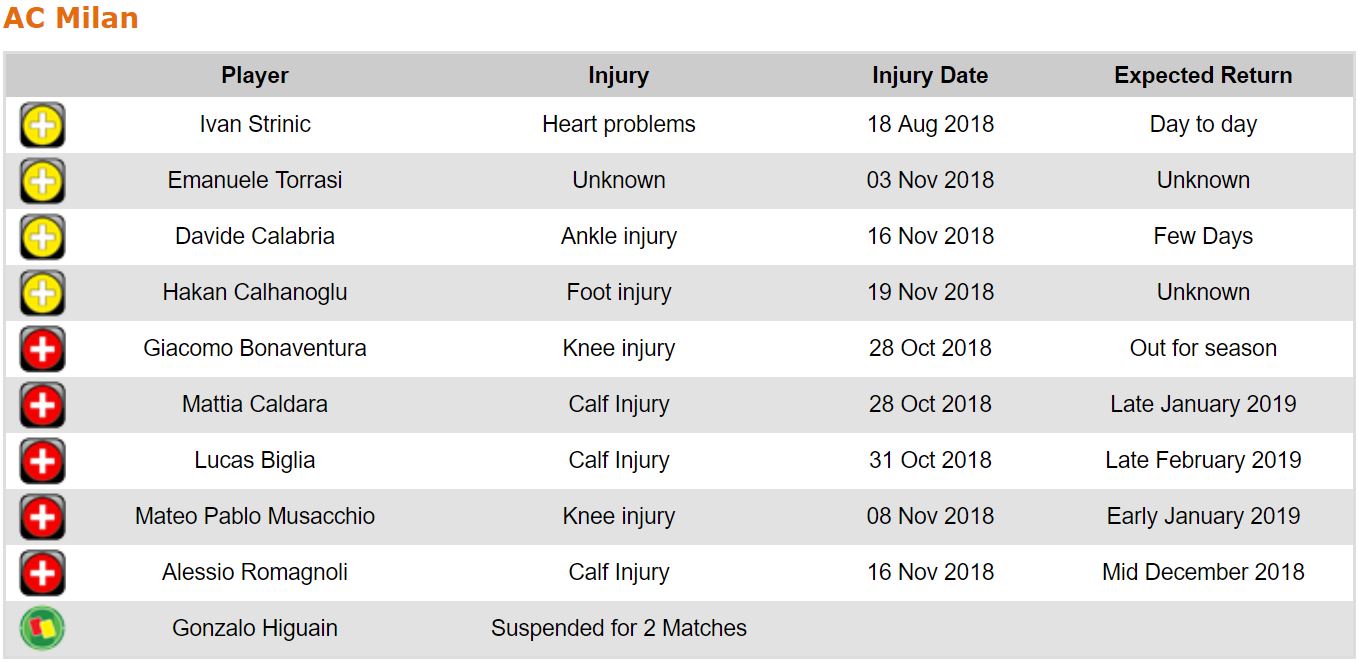This screenshot has width=1358, height=662.
Task: Click Davide Calabria's yellow injury status icon
Action: point(42,238)
